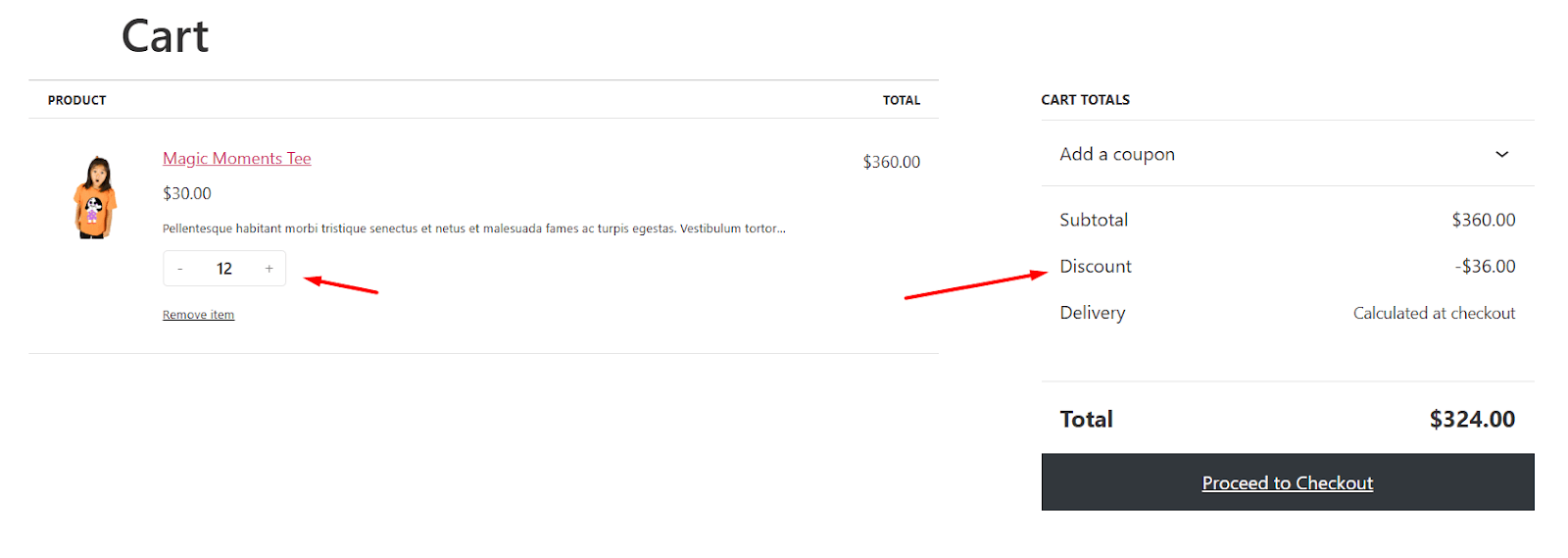Click the PRODUCT column header
The image size is (1568, 558).
76,100
